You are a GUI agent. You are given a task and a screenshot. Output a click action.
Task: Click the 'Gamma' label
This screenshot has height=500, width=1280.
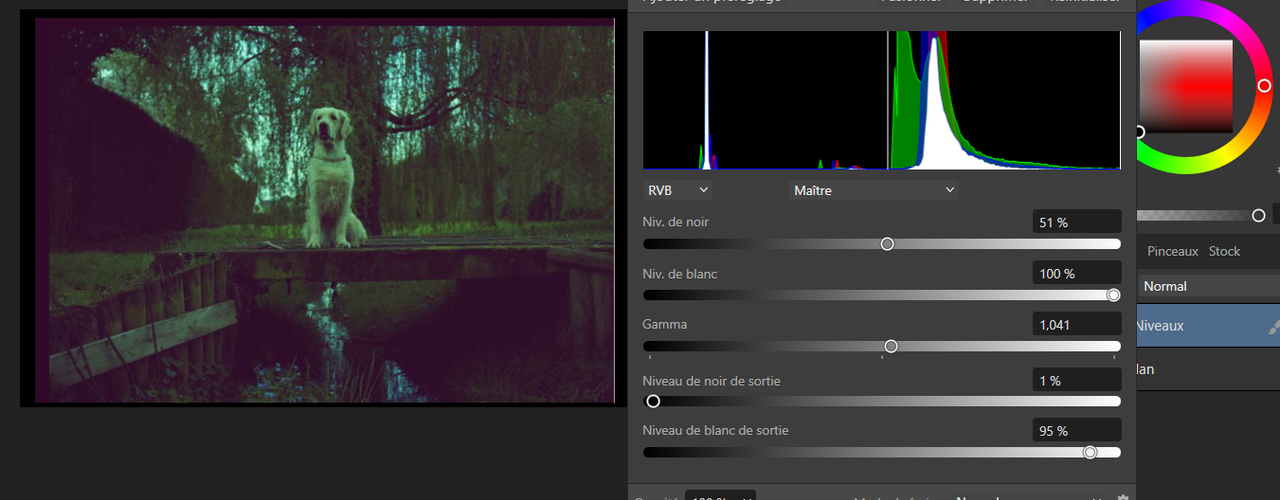point(664,324)
